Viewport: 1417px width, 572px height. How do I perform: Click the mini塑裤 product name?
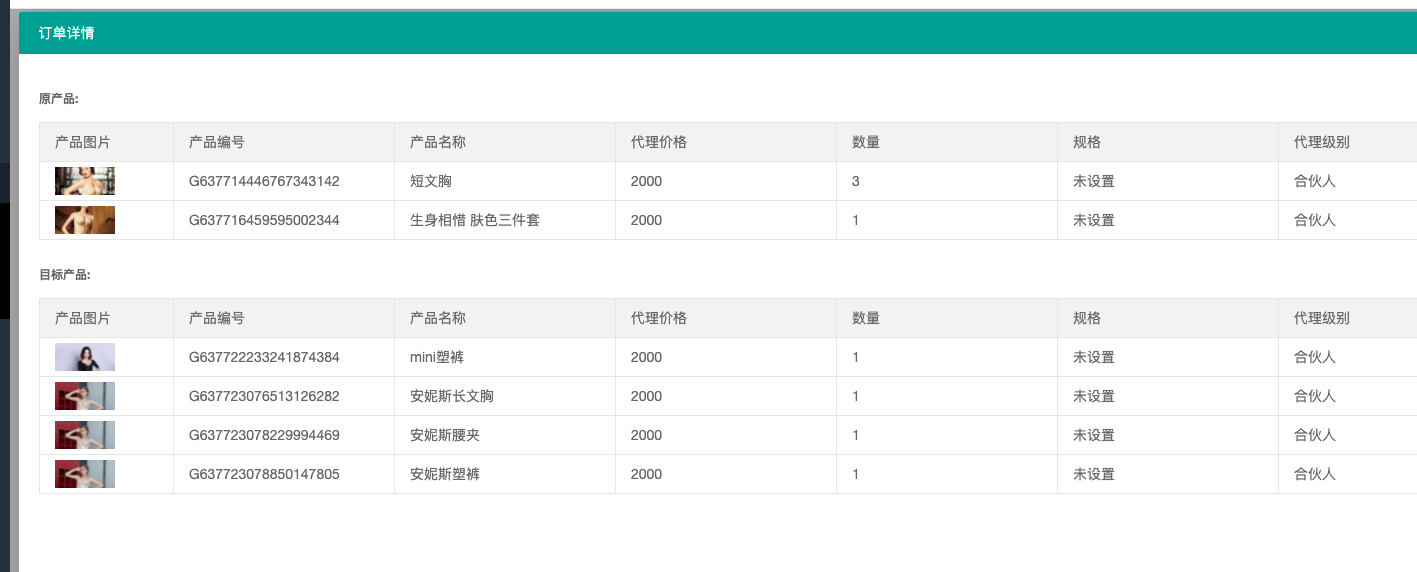pyautogui.click(x=437, y=357)
